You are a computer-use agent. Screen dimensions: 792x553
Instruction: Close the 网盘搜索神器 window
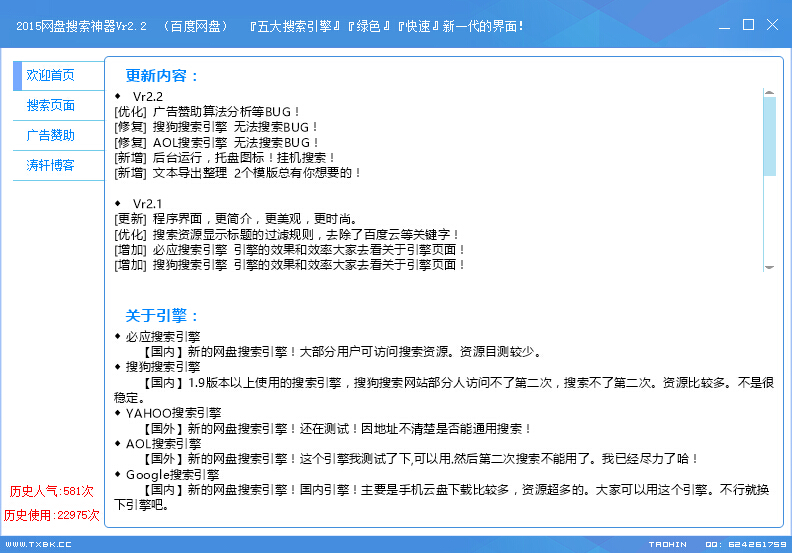tap(772, 25)
